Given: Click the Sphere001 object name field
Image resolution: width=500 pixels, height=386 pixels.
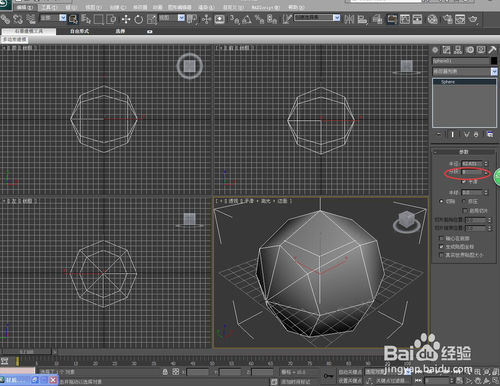Looking at the screenshot, I should click(460, 61).
